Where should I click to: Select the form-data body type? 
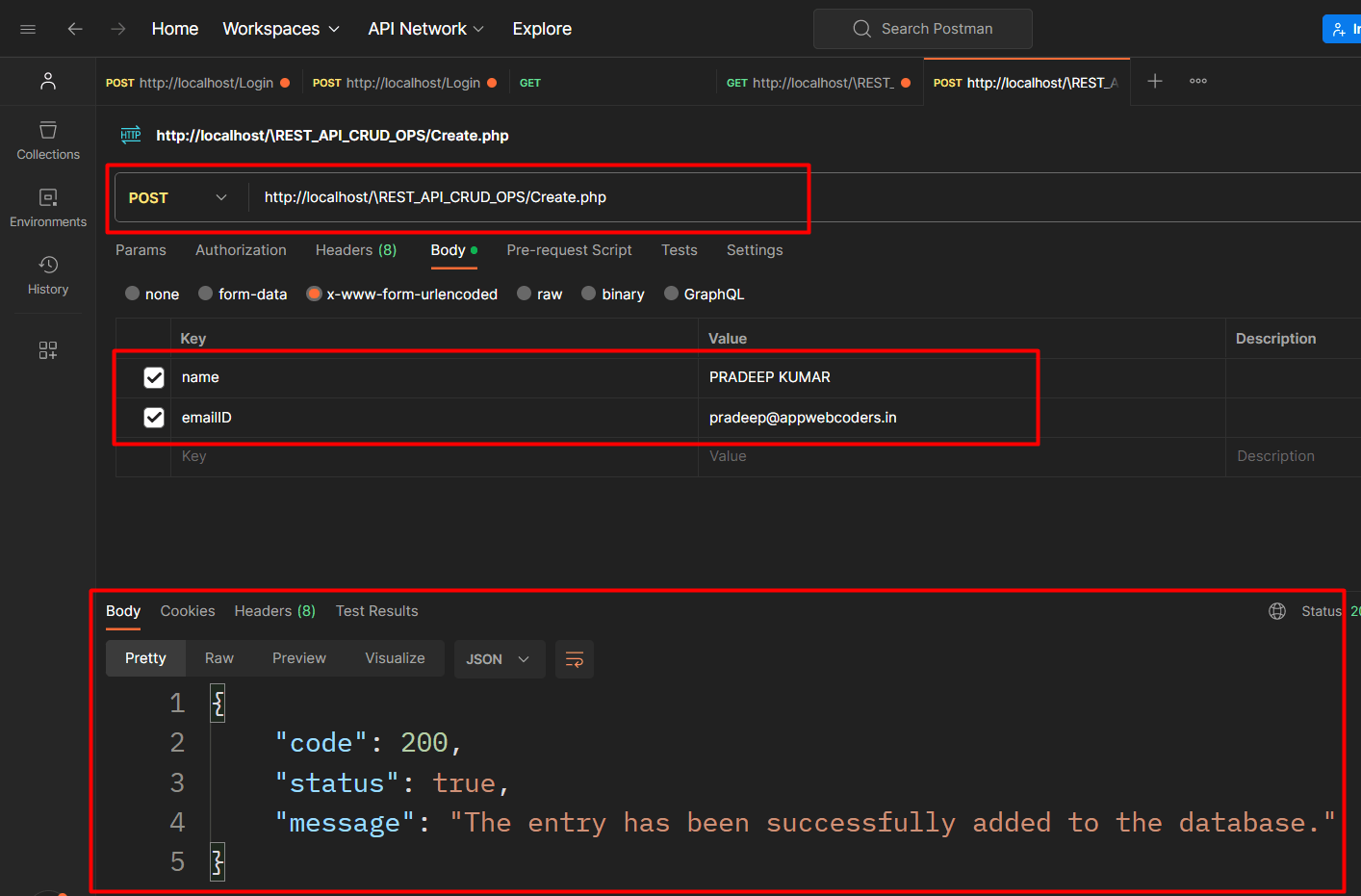point(206,294)
